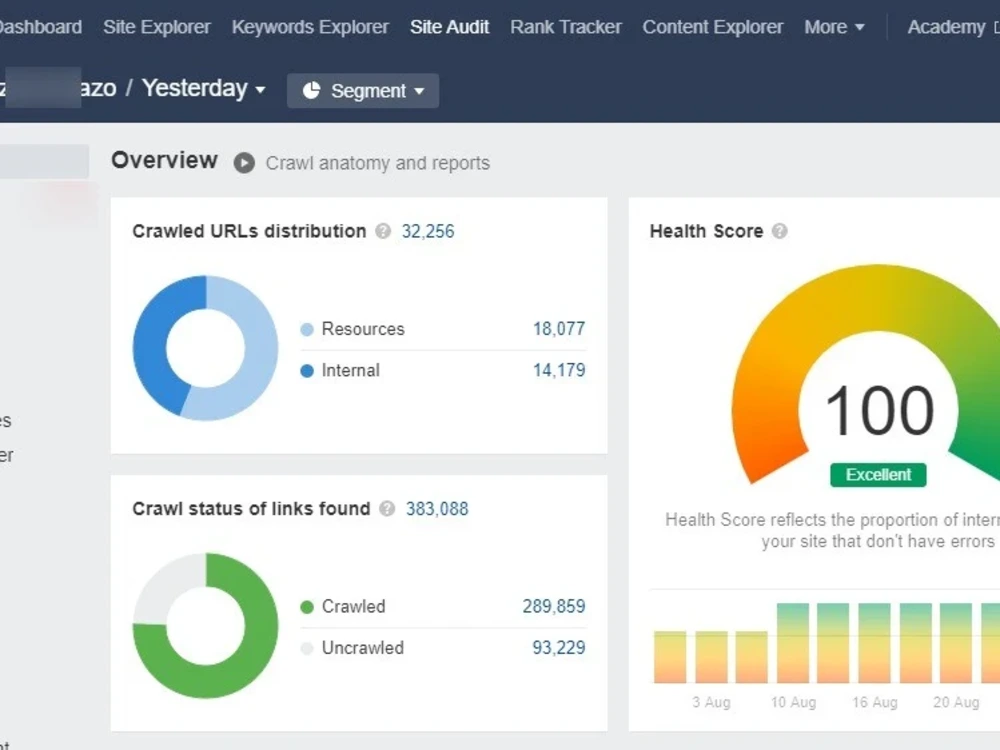Click the Health Score bar above 3 Aug
This screenshot has width=1000, height=750.
(x=711, y=657)
